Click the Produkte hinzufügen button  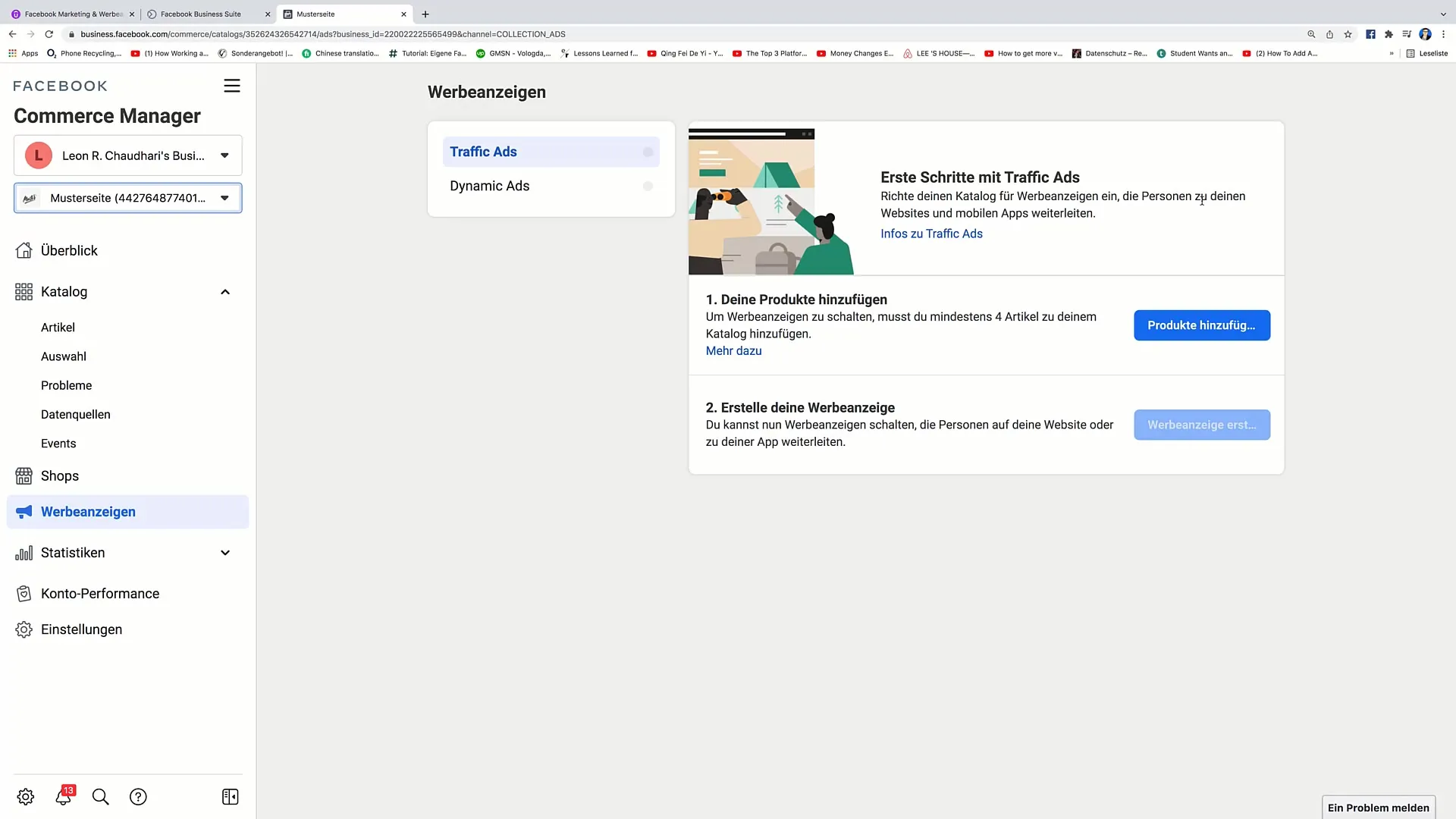[x=1202, y=325]
